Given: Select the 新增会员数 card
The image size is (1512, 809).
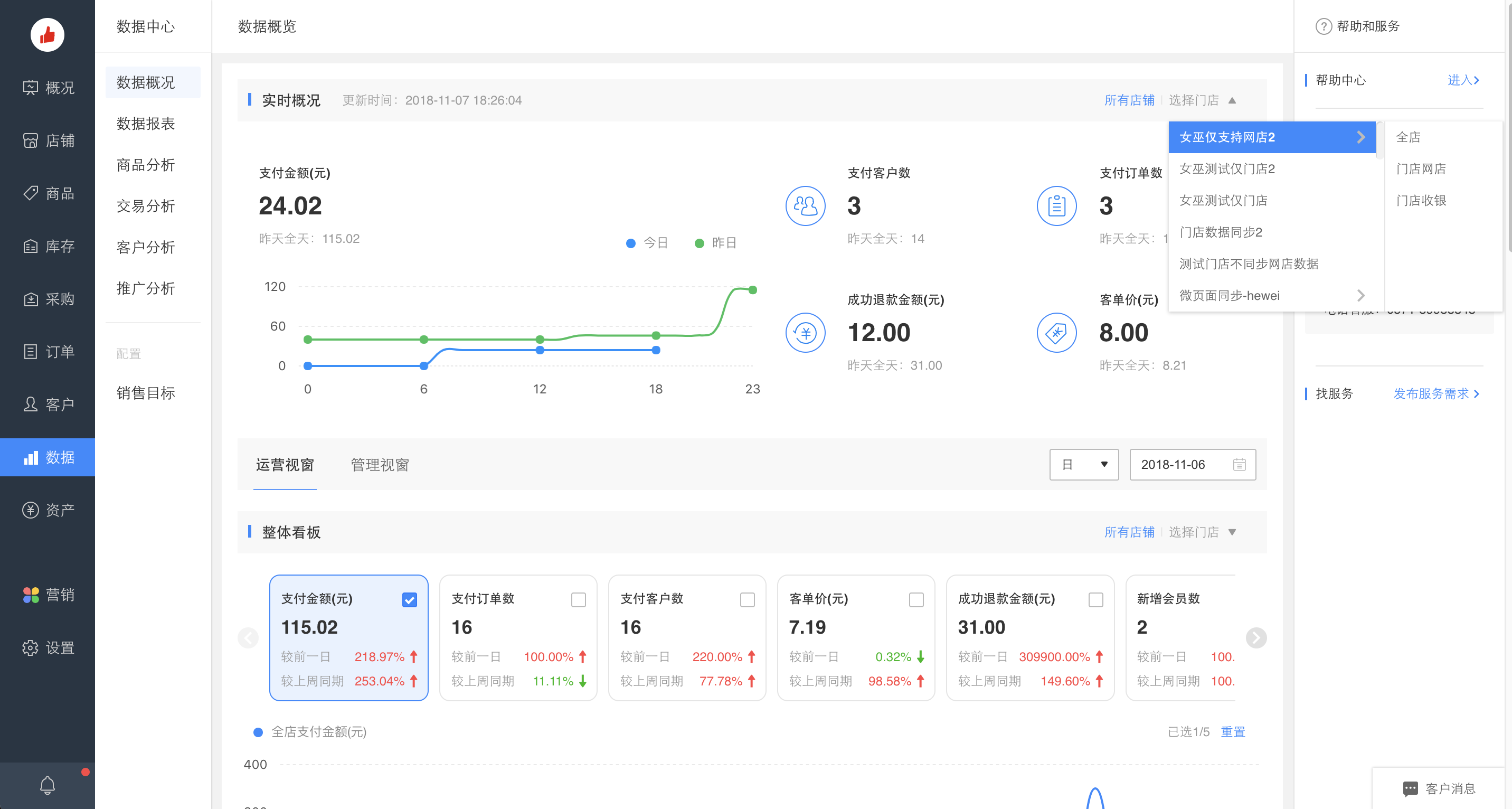Looking at the screenshot, I should pyautogui.click(x=1180, y=637).
